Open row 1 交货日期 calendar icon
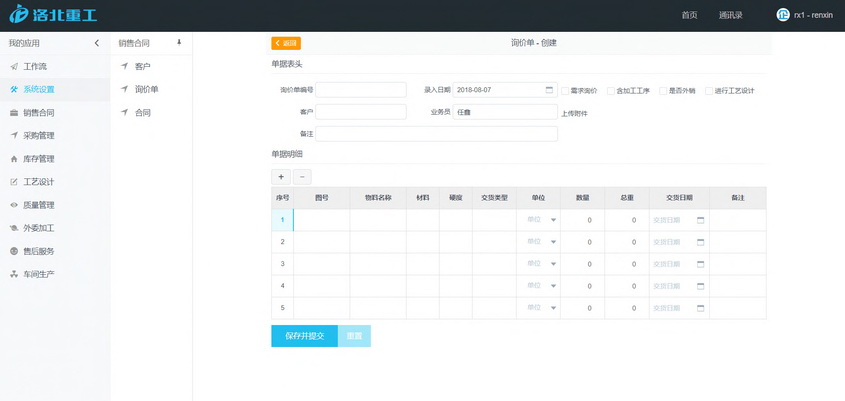 pos(700,220)
